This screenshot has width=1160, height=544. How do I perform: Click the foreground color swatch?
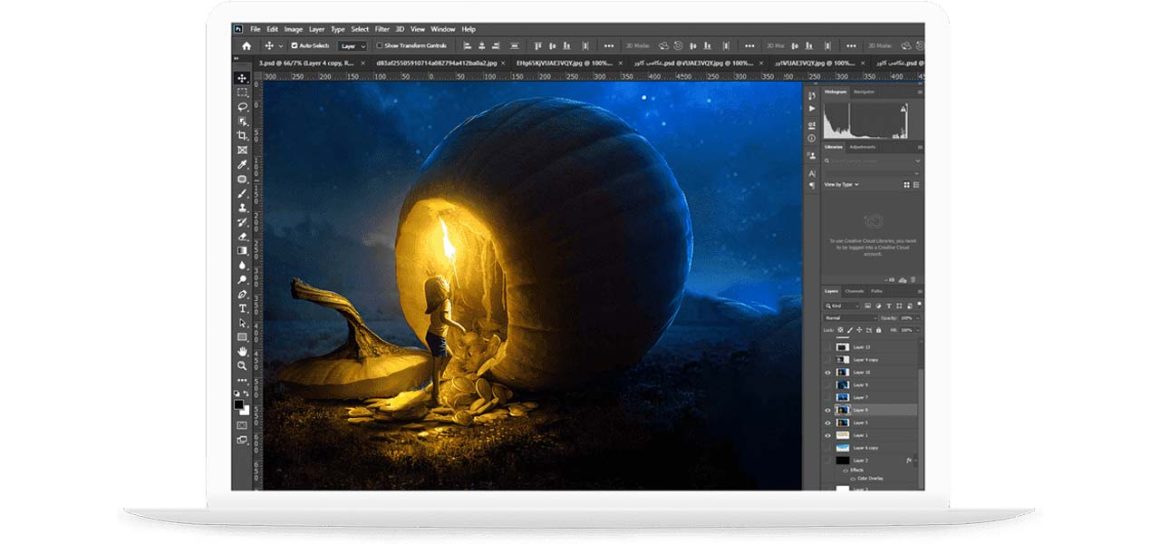point(240,403)
